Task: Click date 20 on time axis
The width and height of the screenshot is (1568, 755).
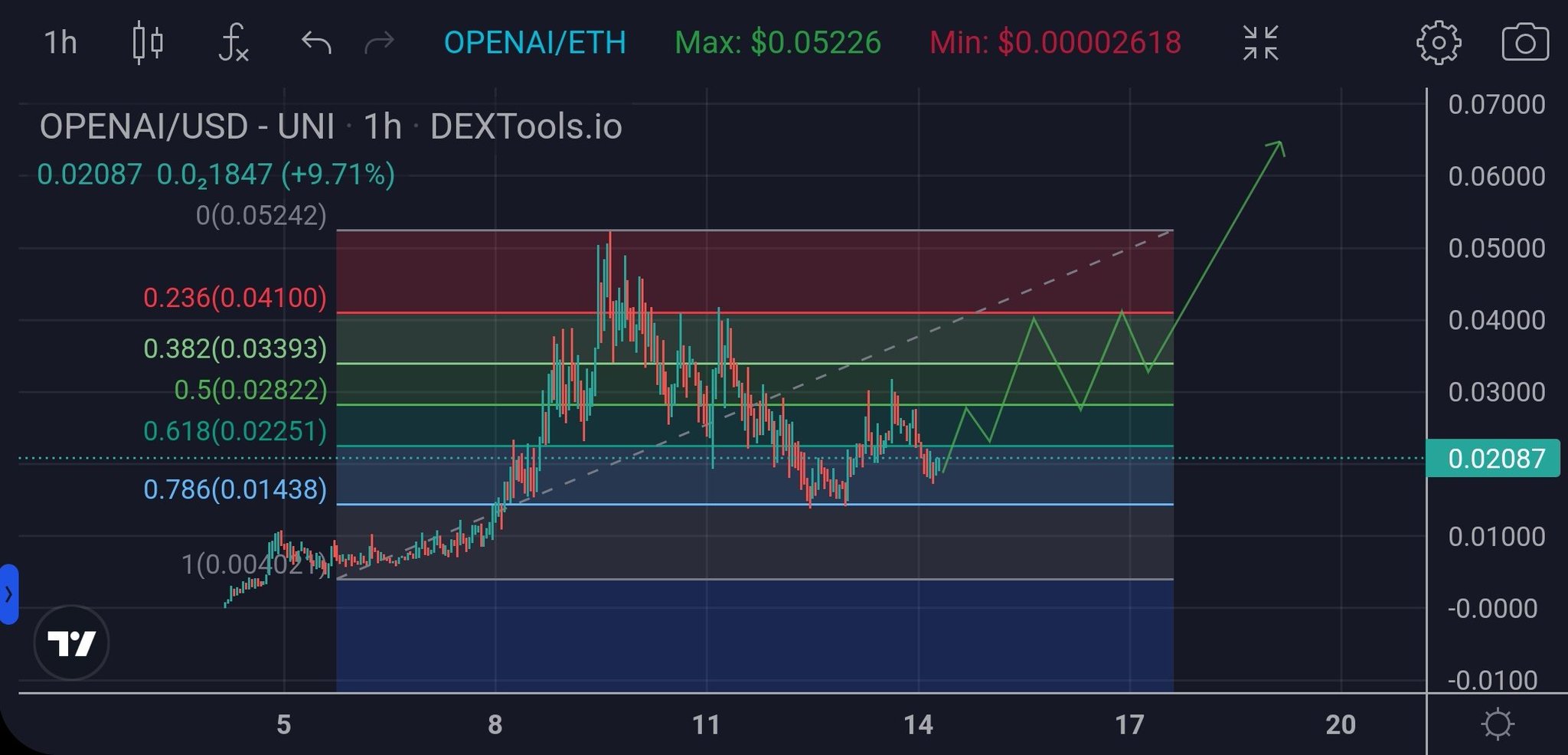Action: 1341,724
